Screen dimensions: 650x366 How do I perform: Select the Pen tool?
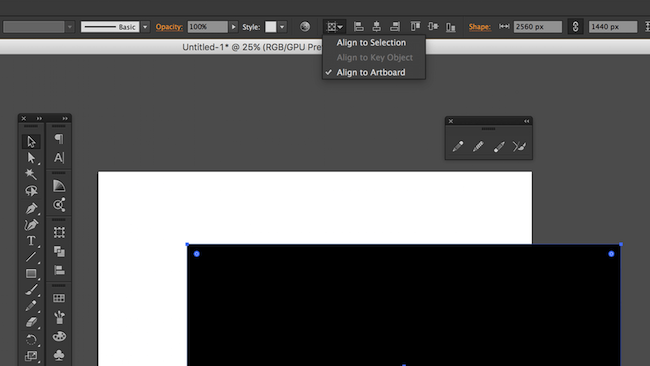point(31,208)
